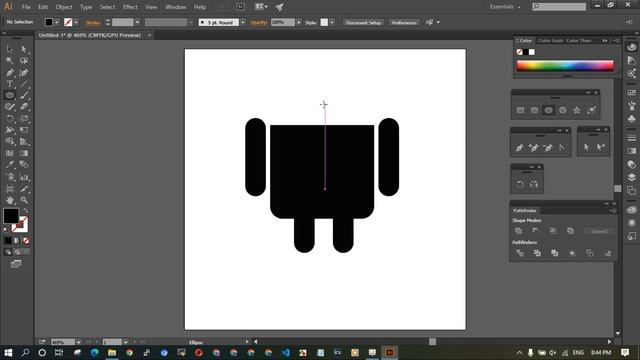Choose Delete Anchor Point tool in floating panel
The width and height of the screenshot is (640, 360).
pos(548,148)
